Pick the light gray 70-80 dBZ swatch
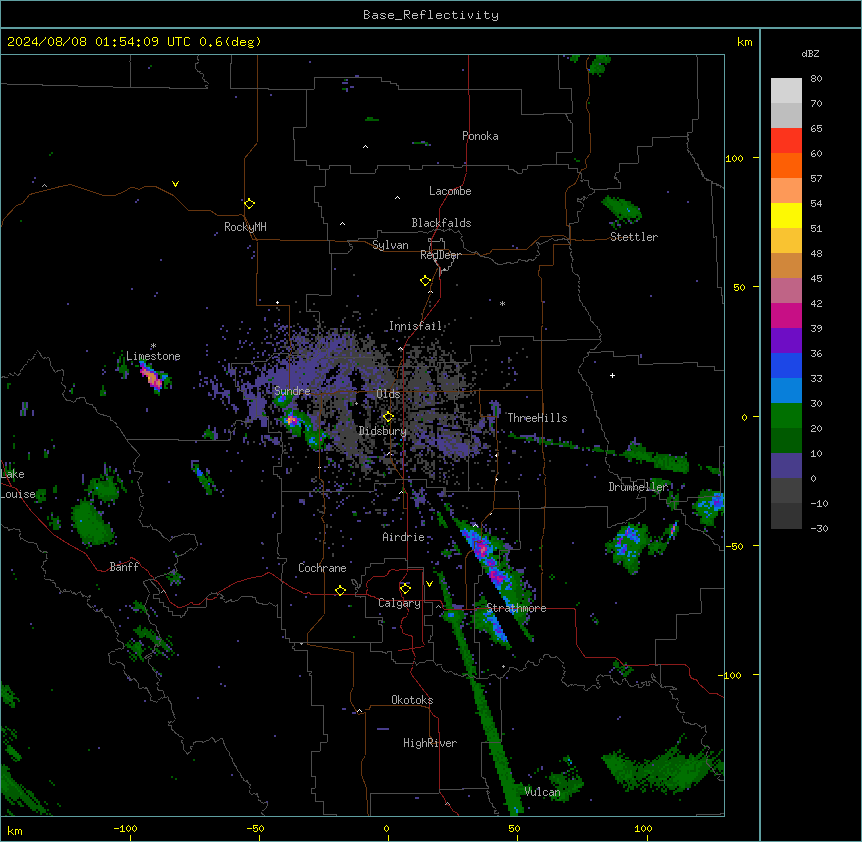The height and width of the screenshot is (842, 862). (x=786, y=90)
